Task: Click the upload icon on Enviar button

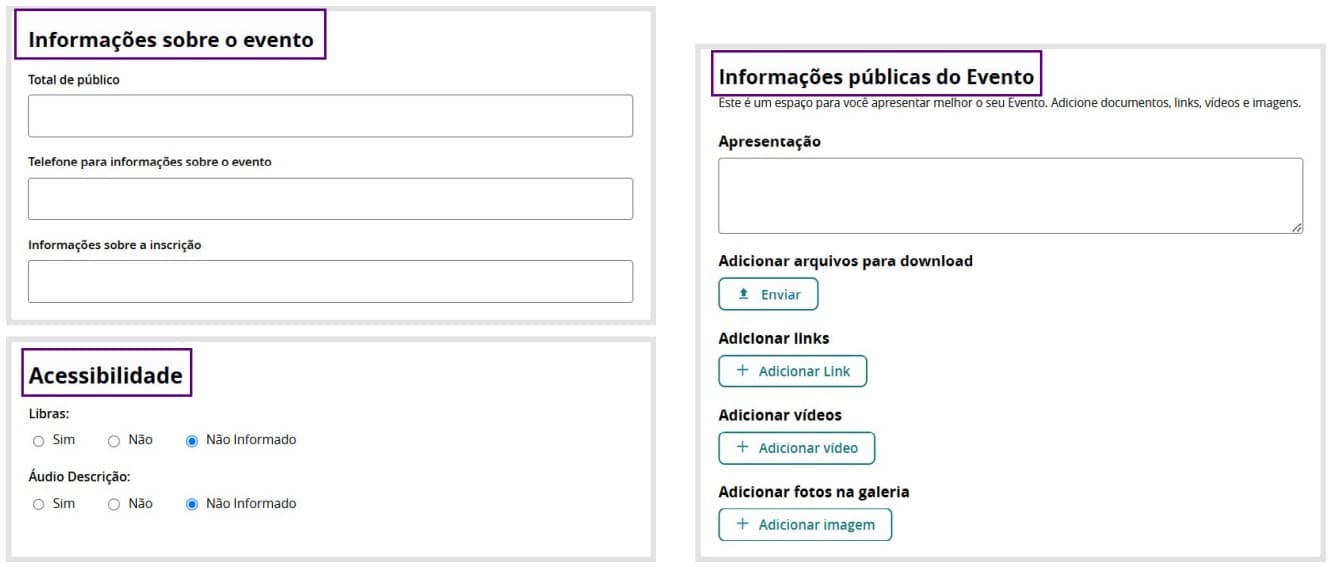Action: 743,295
